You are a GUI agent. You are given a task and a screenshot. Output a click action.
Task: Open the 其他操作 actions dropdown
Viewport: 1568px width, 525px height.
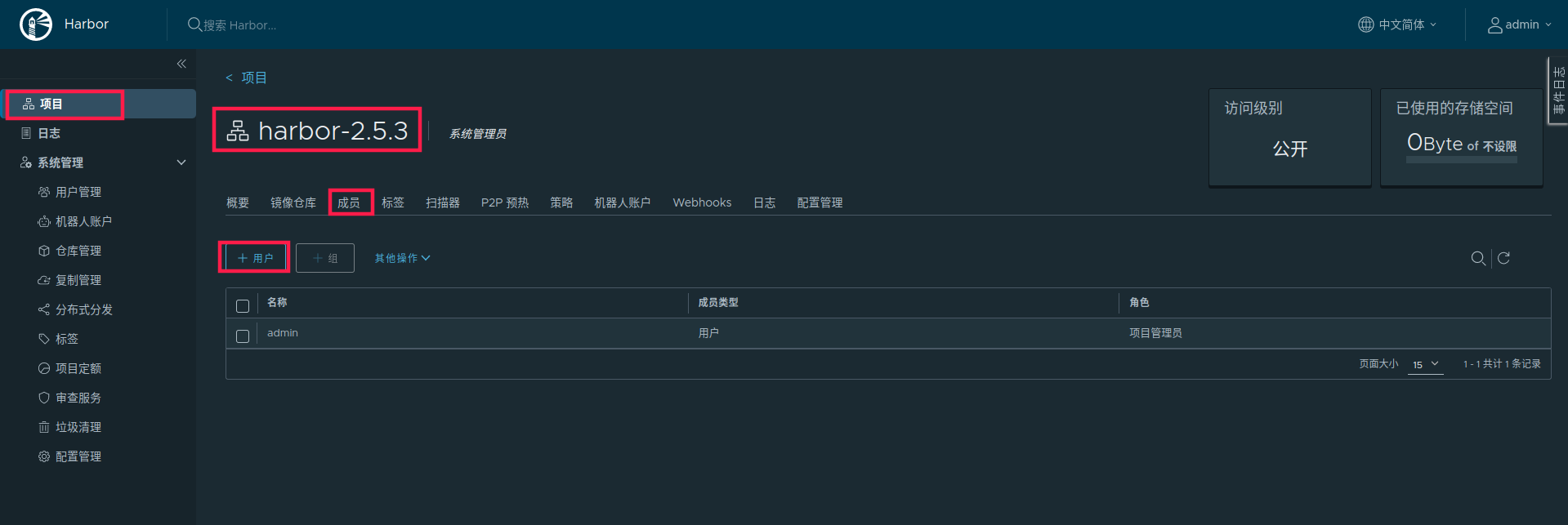tap(402, 258)
